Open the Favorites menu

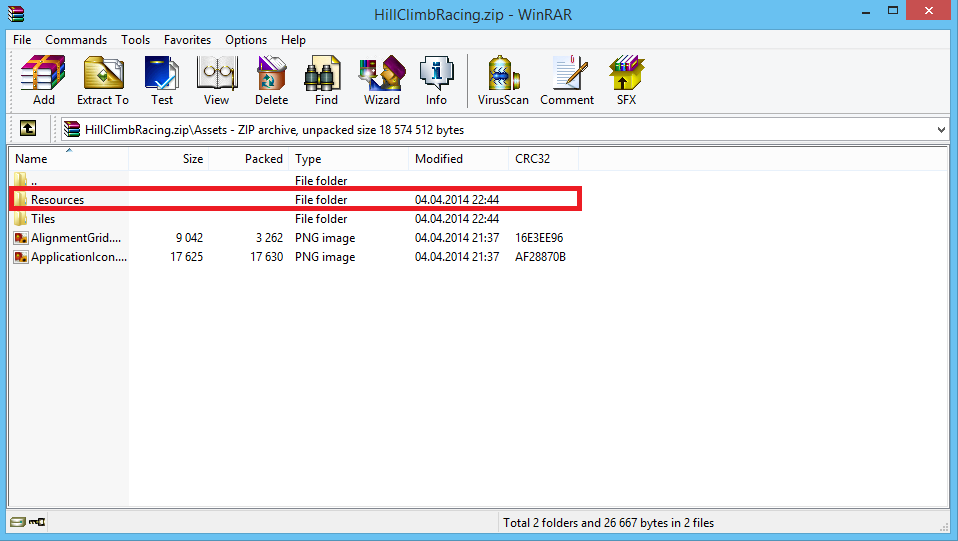point(187,40)
